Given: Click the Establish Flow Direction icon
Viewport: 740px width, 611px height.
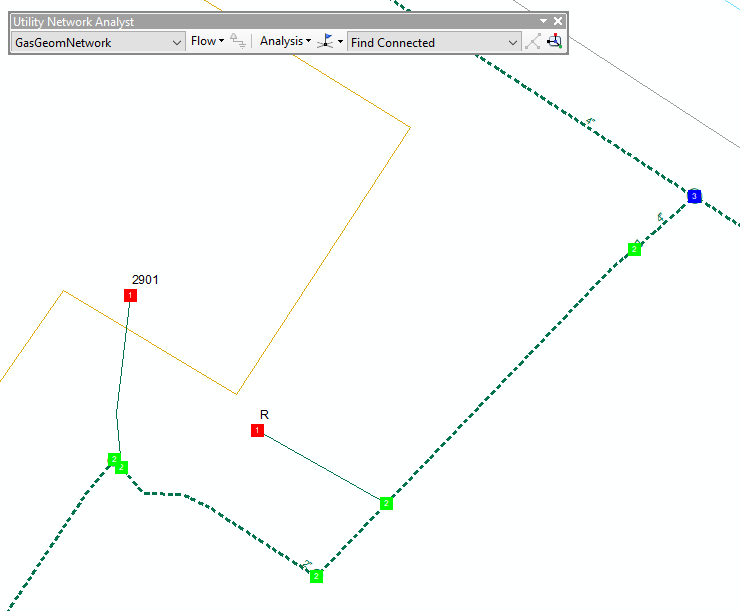Looking at the screenshot, I should (237, 41).
